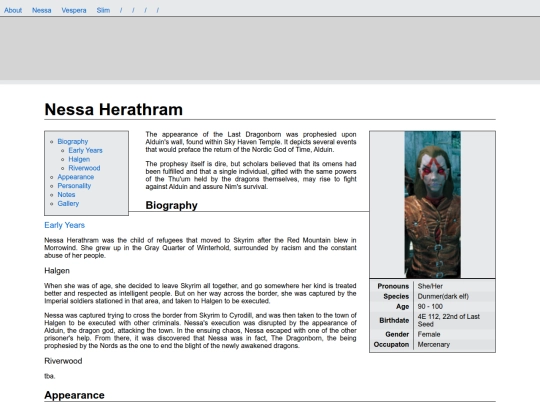Click the Halgen subsection heading
540x405 pixels.
[57, 271]
